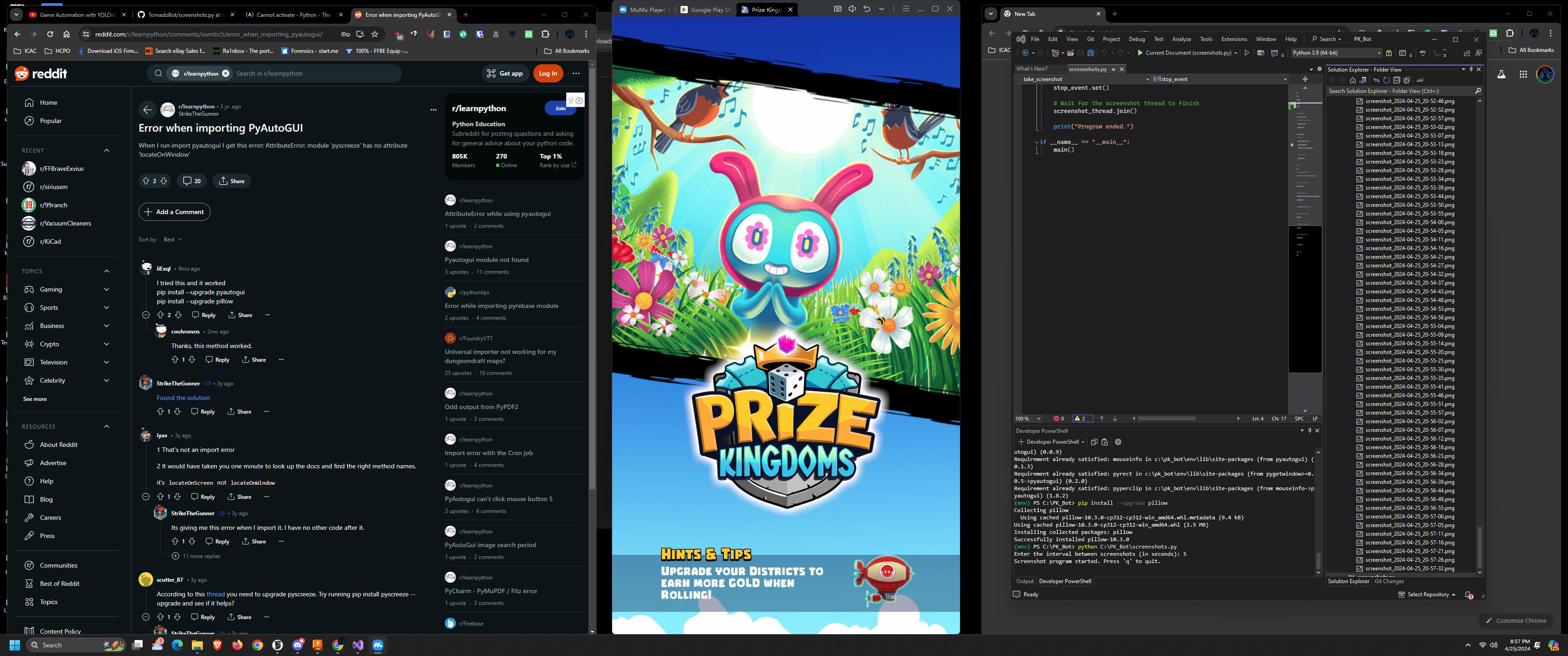Click the Undo arrow in Visual Studio toolbar
Image resolution: width=1568 pixels, height=656 pixels.
tap(1104, 53)
